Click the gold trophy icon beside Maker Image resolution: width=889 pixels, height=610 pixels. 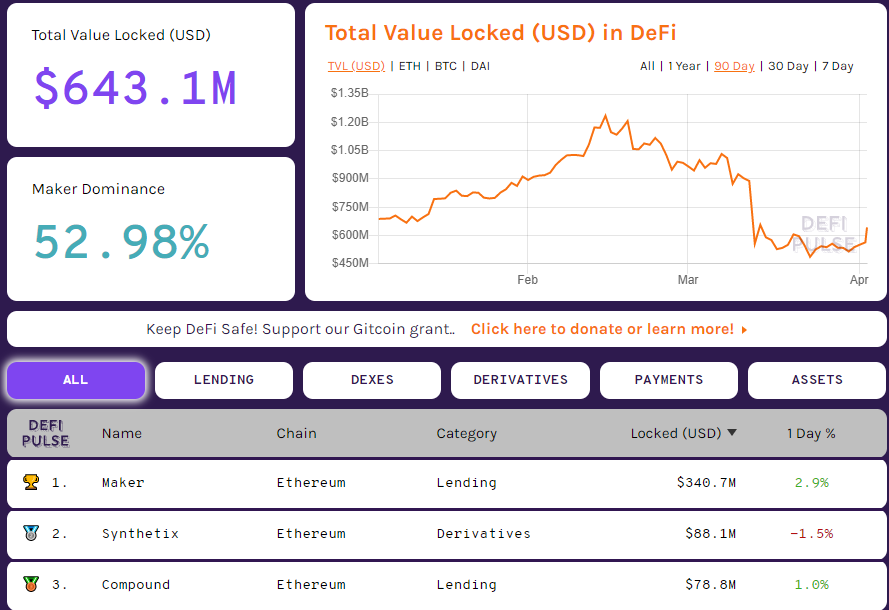tap(30, 482)
